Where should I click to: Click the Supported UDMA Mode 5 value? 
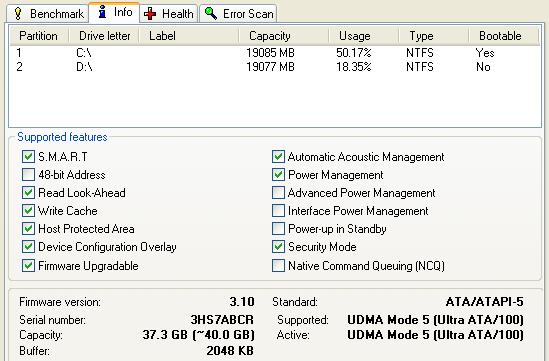[436, 320]
